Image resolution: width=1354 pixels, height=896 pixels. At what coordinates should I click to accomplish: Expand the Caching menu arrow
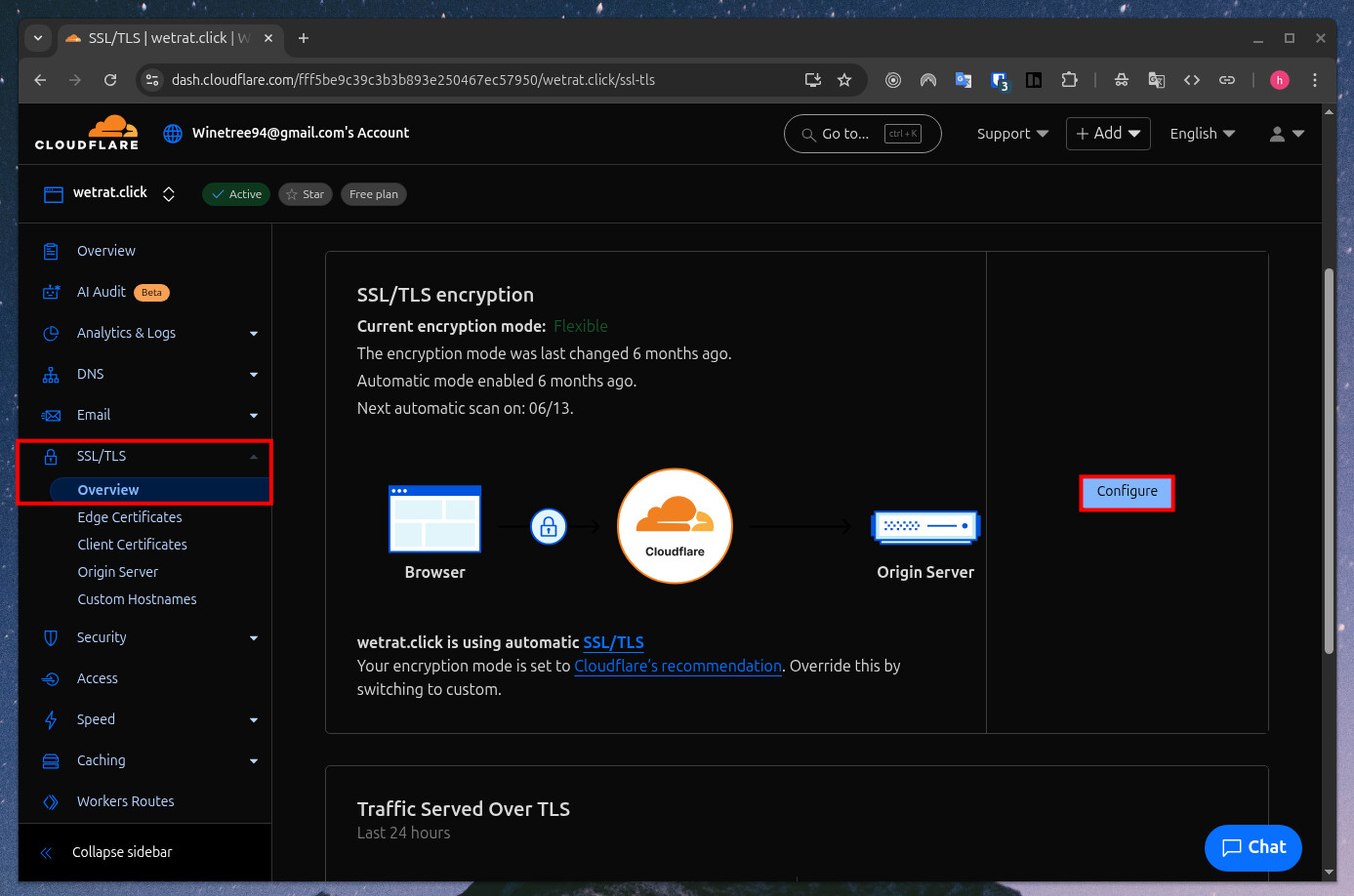tap(254, 761)
